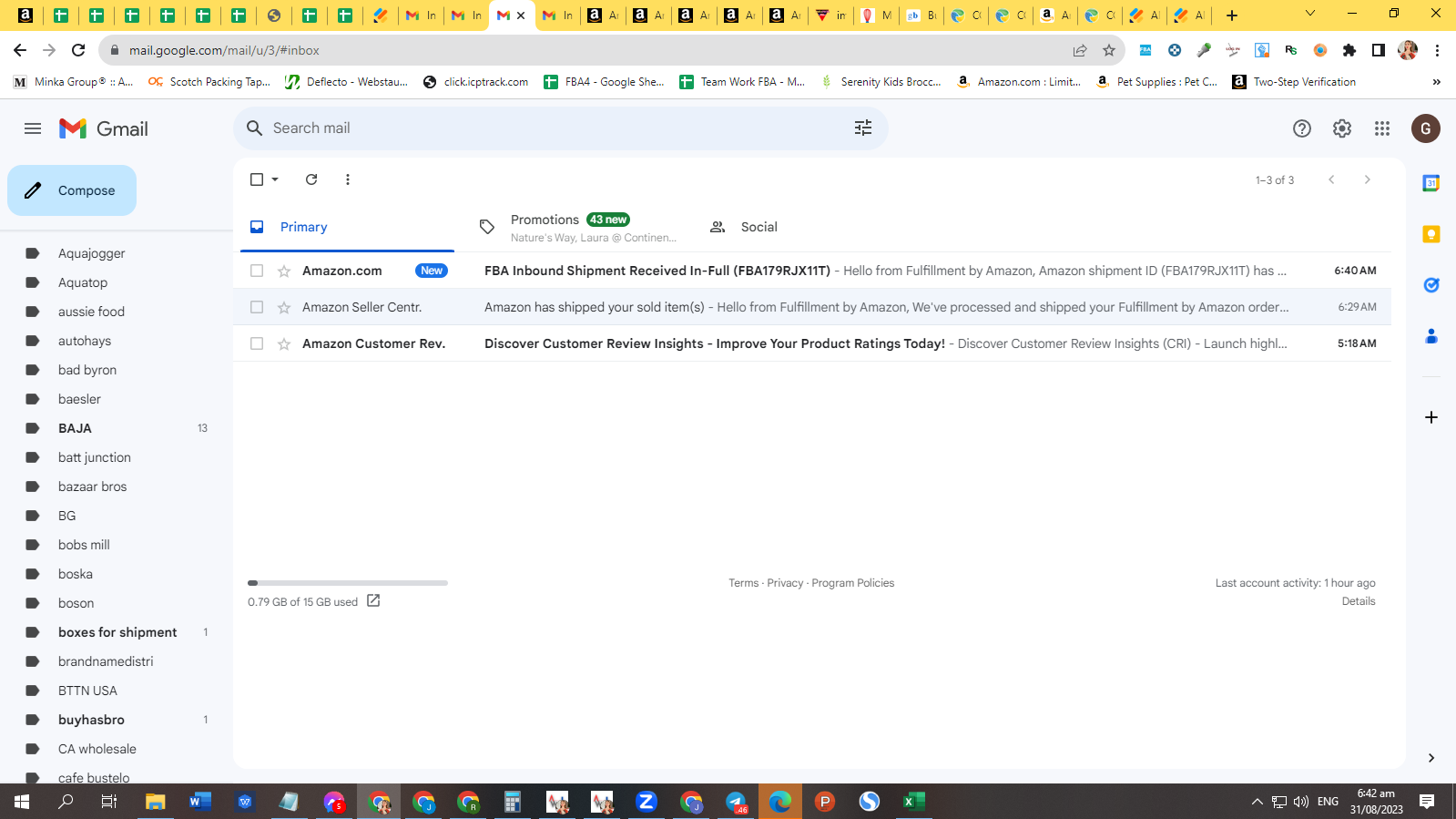
Task: Open the boxes for shipment label
Action: 117,632
